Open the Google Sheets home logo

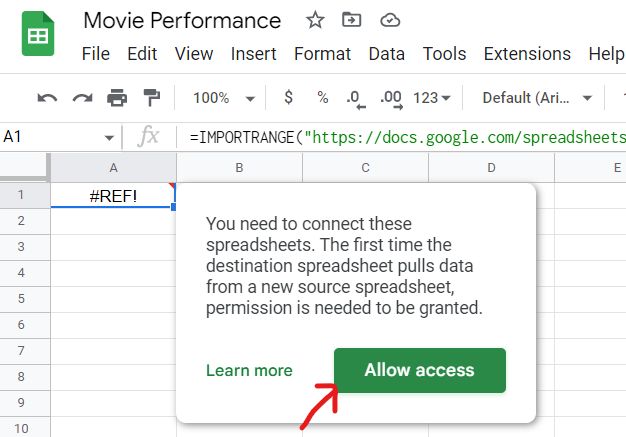point(38,34)
